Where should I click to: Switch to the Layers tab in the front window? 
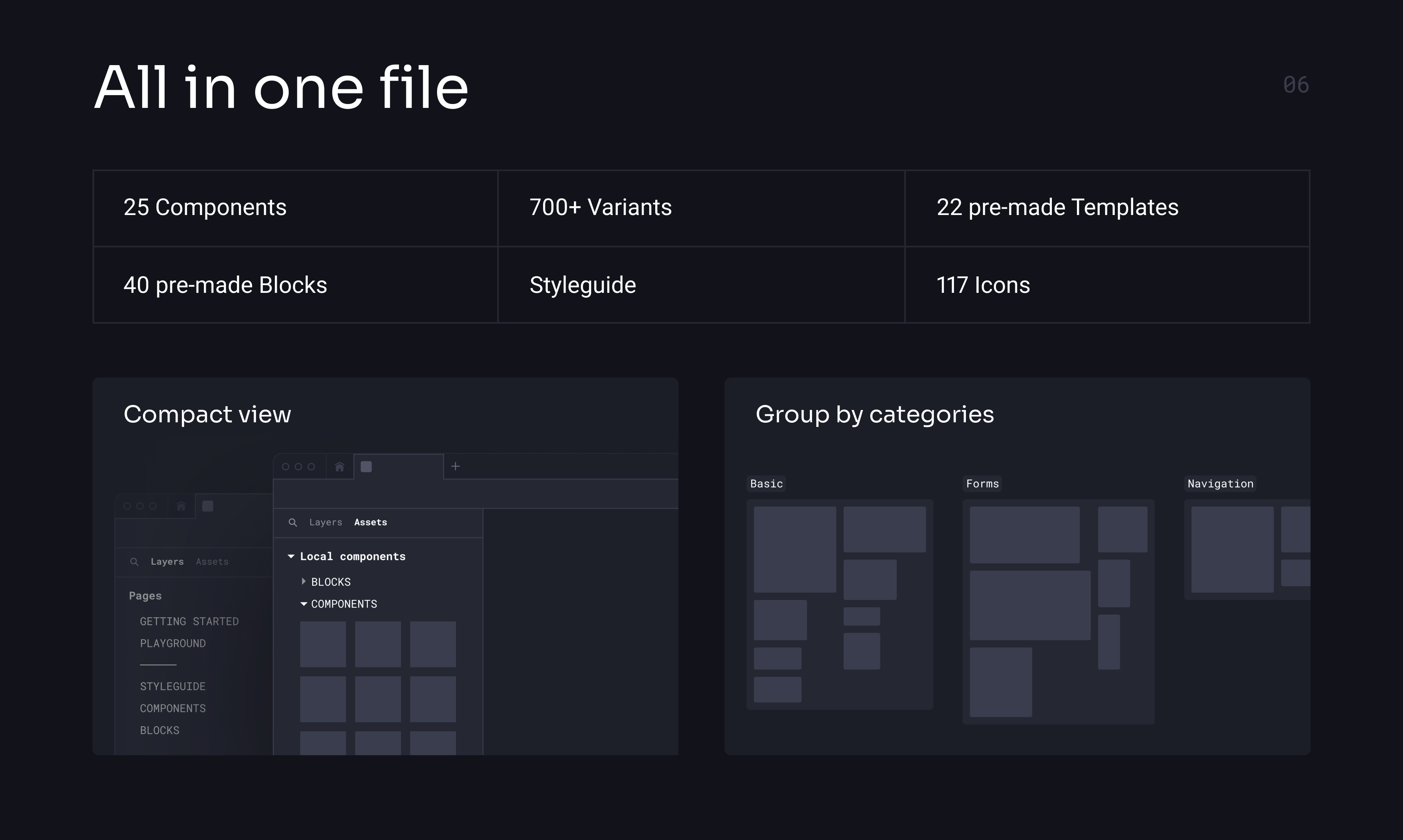[x=326, y=522]
